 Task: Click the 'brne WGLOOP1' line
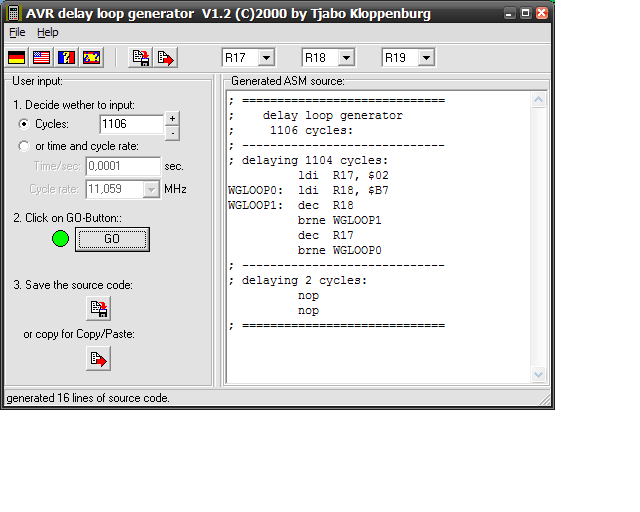click(340, 220)
